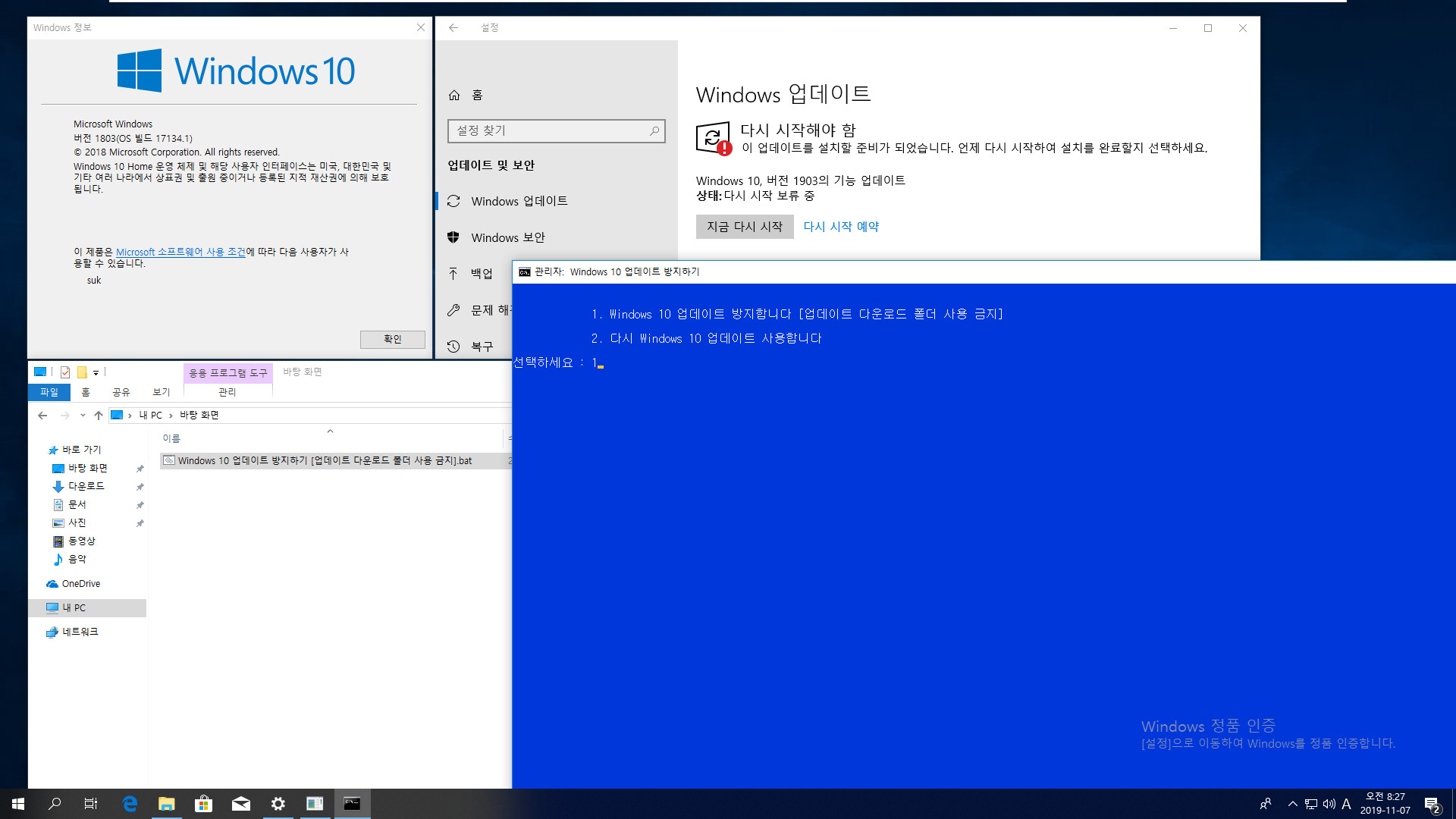This screenshot has width=1456, height=819.
Task: Open 보기 tab in File Explorer
Action: [162, 392]
